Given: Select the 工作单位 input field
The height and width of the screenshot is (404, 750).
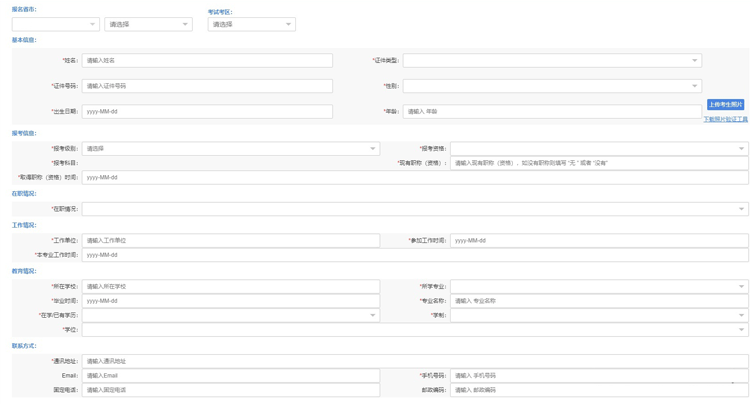Looking at the screenshot, I should [x=230, y=241].
